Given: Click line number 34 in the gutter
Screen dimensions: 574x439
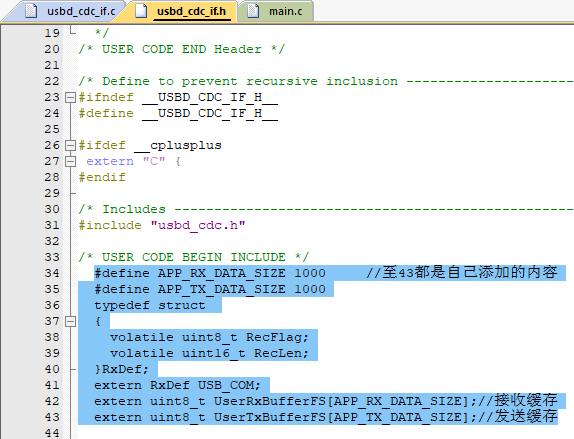Looking at the screenshot, I should click(52, 273).
